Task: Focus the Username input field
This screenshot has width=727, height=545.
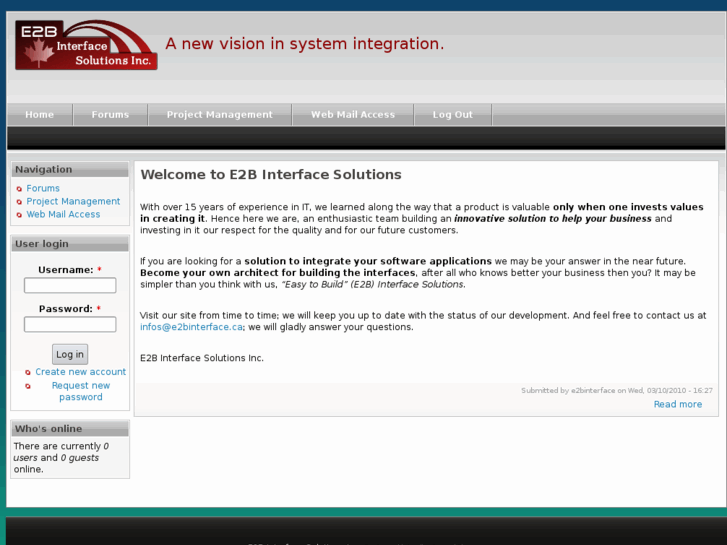Action: (70, 285)
